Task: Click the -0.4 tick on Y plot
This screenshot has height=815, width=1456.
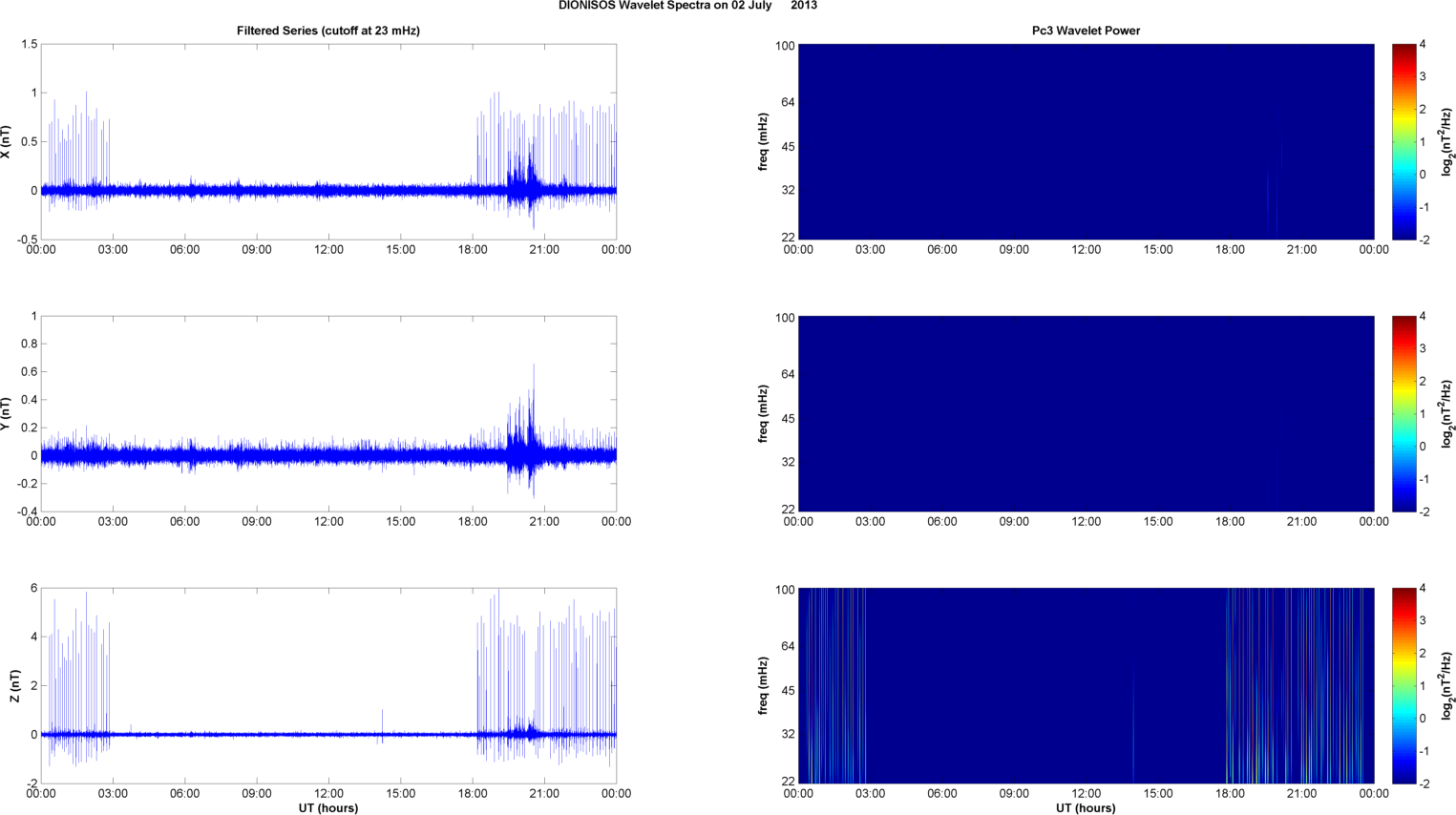Action: point(27,512)
